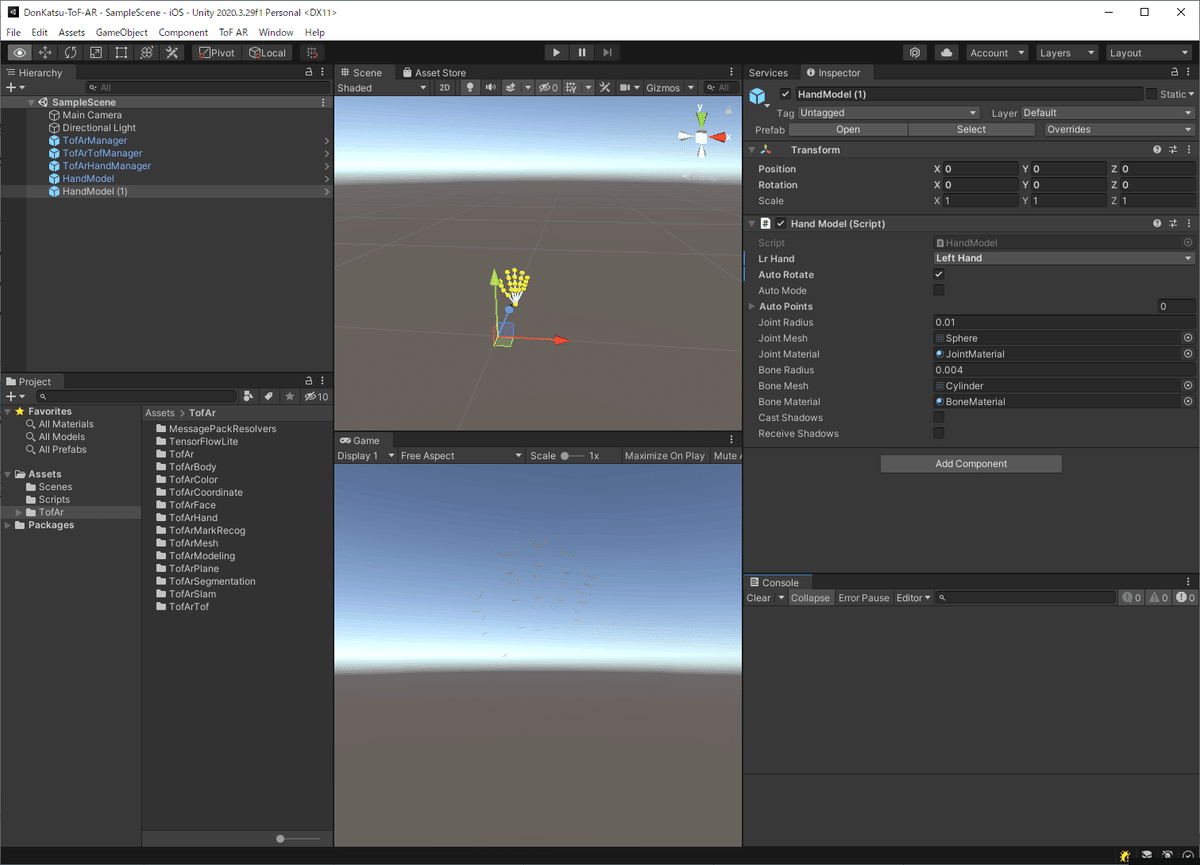Open the Component menu

tap(183, 32)
